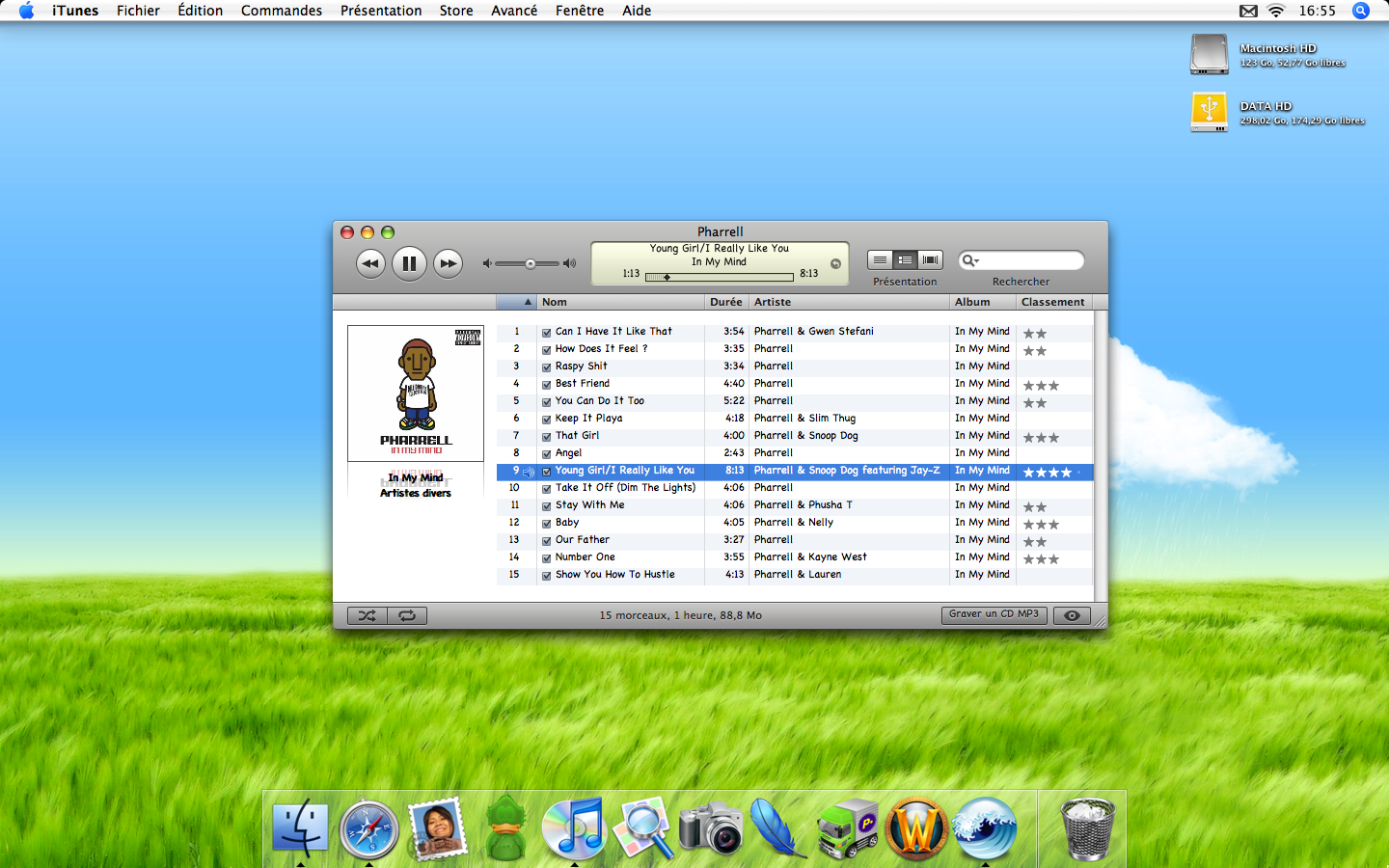
Task: Sort by the Artiste column header
Action: [x=849, y=302]
